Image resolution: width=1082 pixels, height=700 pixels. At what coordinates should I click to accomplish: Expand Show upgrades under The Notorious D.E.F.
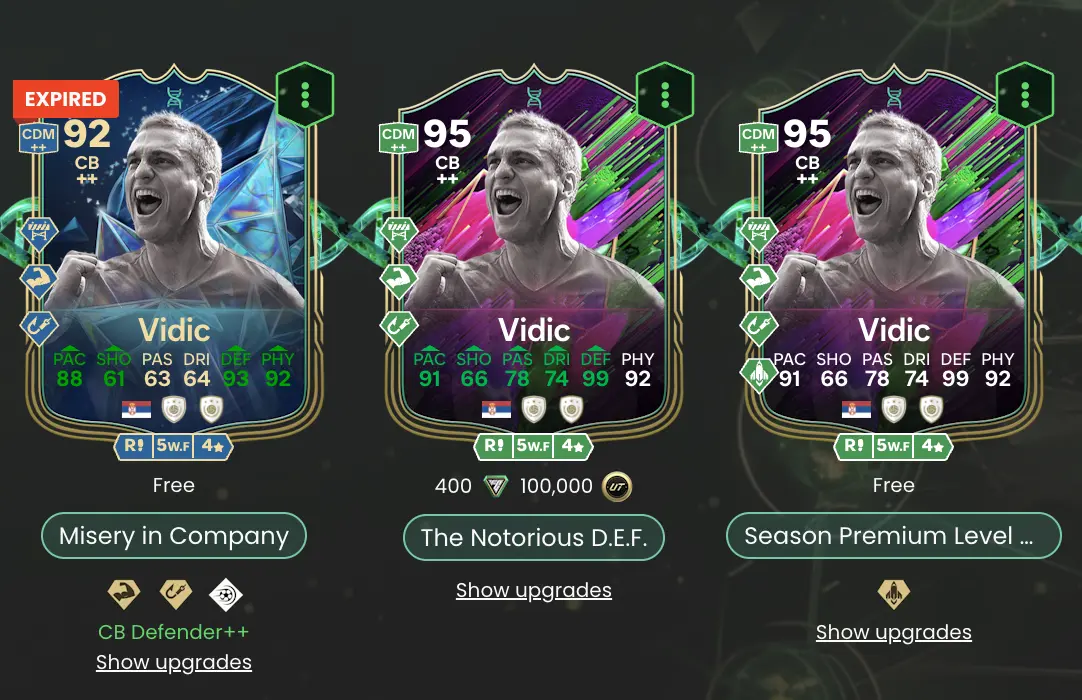[533, 590]
